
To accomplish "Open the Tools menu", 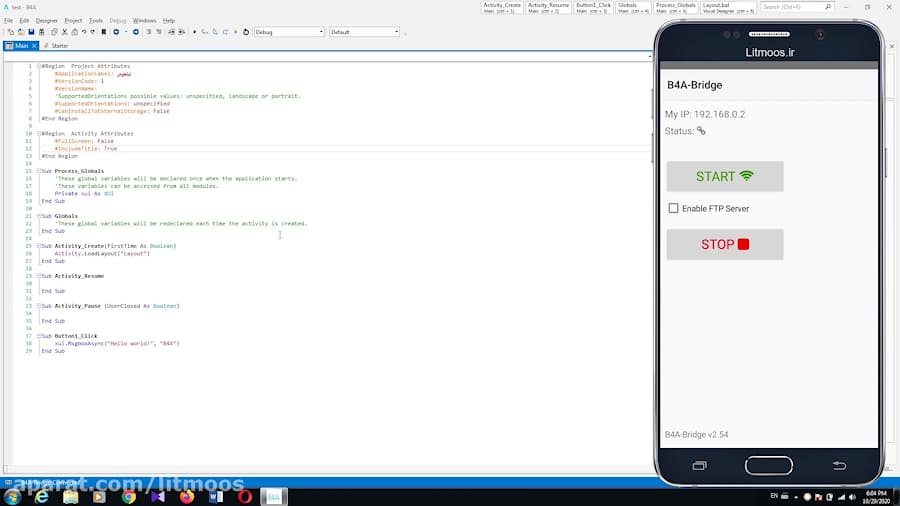I will [x=96, y=20].
